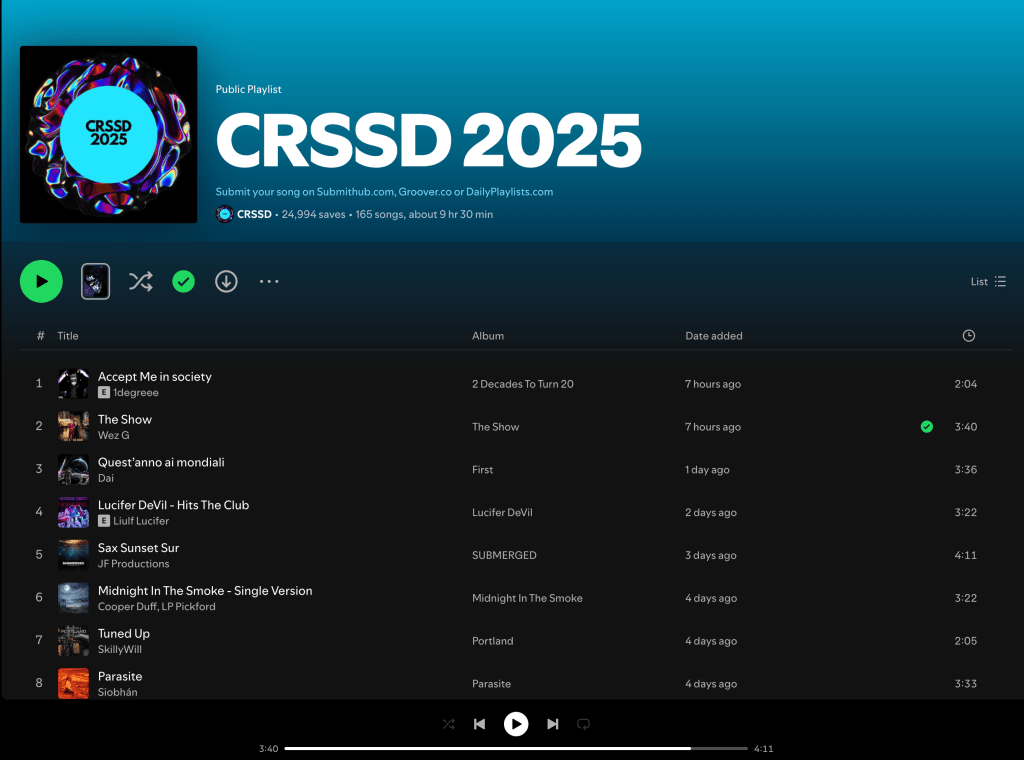Open album 2 Decades To Turn 20
This screenshot has height=760, width=1024.
click(522, 384)
